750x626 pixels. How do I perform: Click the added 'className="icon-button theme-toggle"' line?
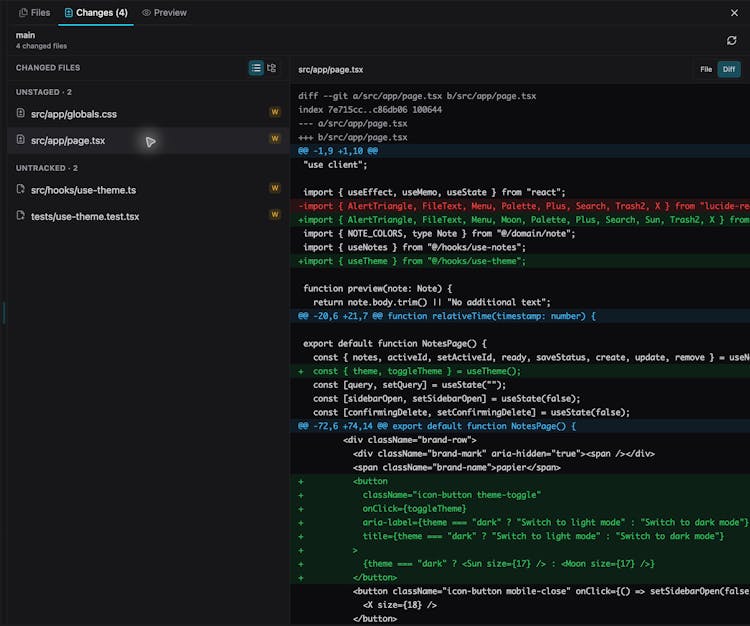pos(520,495)
